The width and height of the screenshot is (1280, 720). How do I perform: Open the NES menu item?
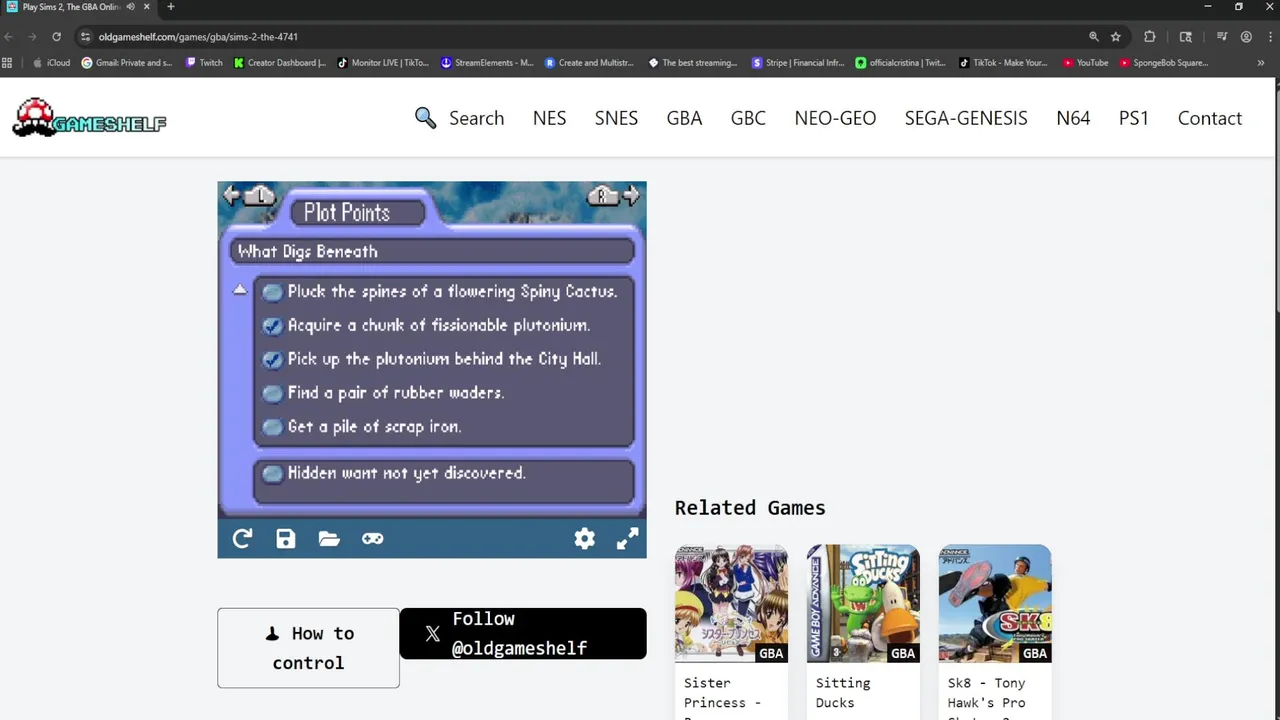pos(549,118)
